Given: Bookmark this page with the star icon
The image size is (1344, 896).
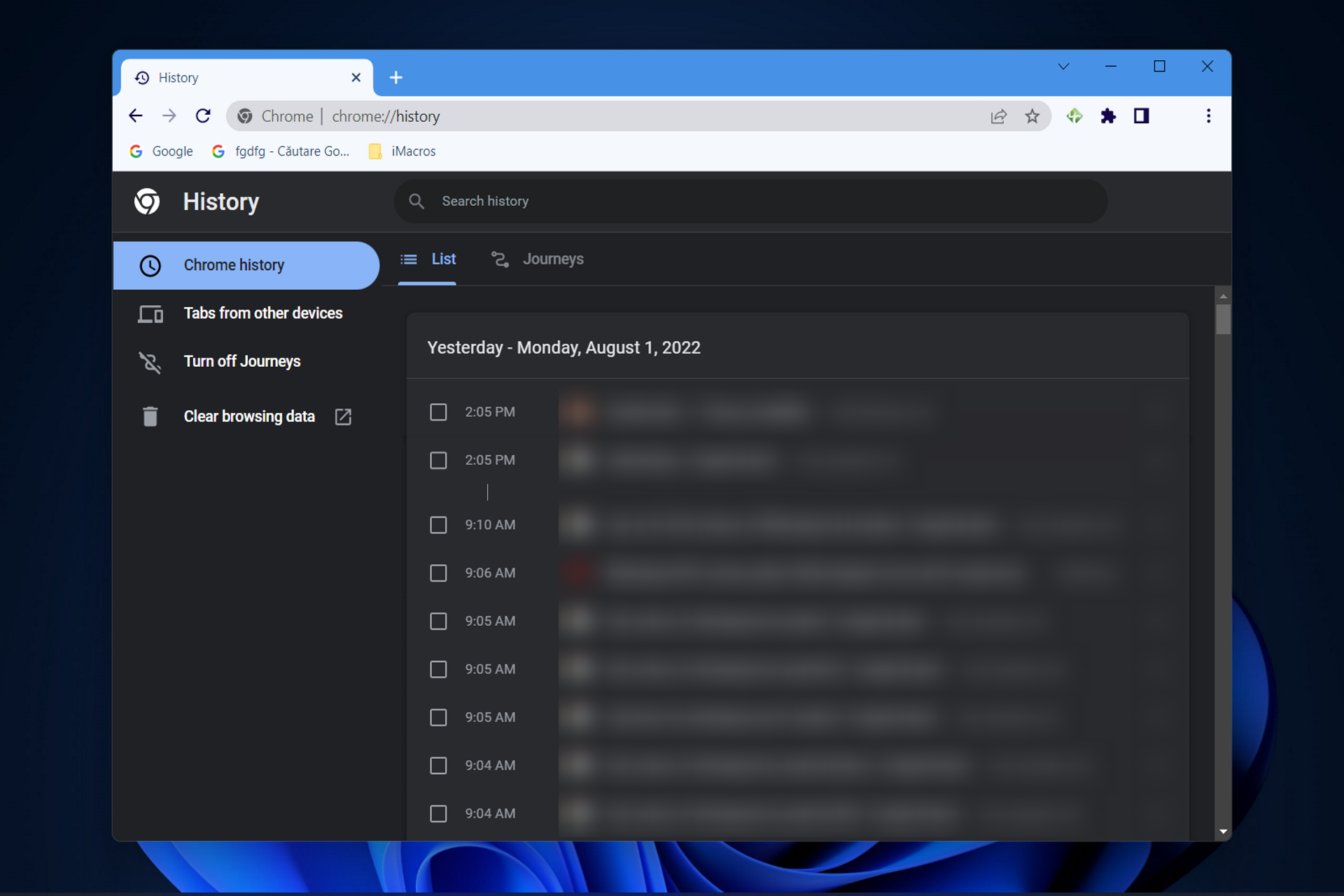Looking at the screenshot, I should pyautogui.click(x=1032, y=116).
